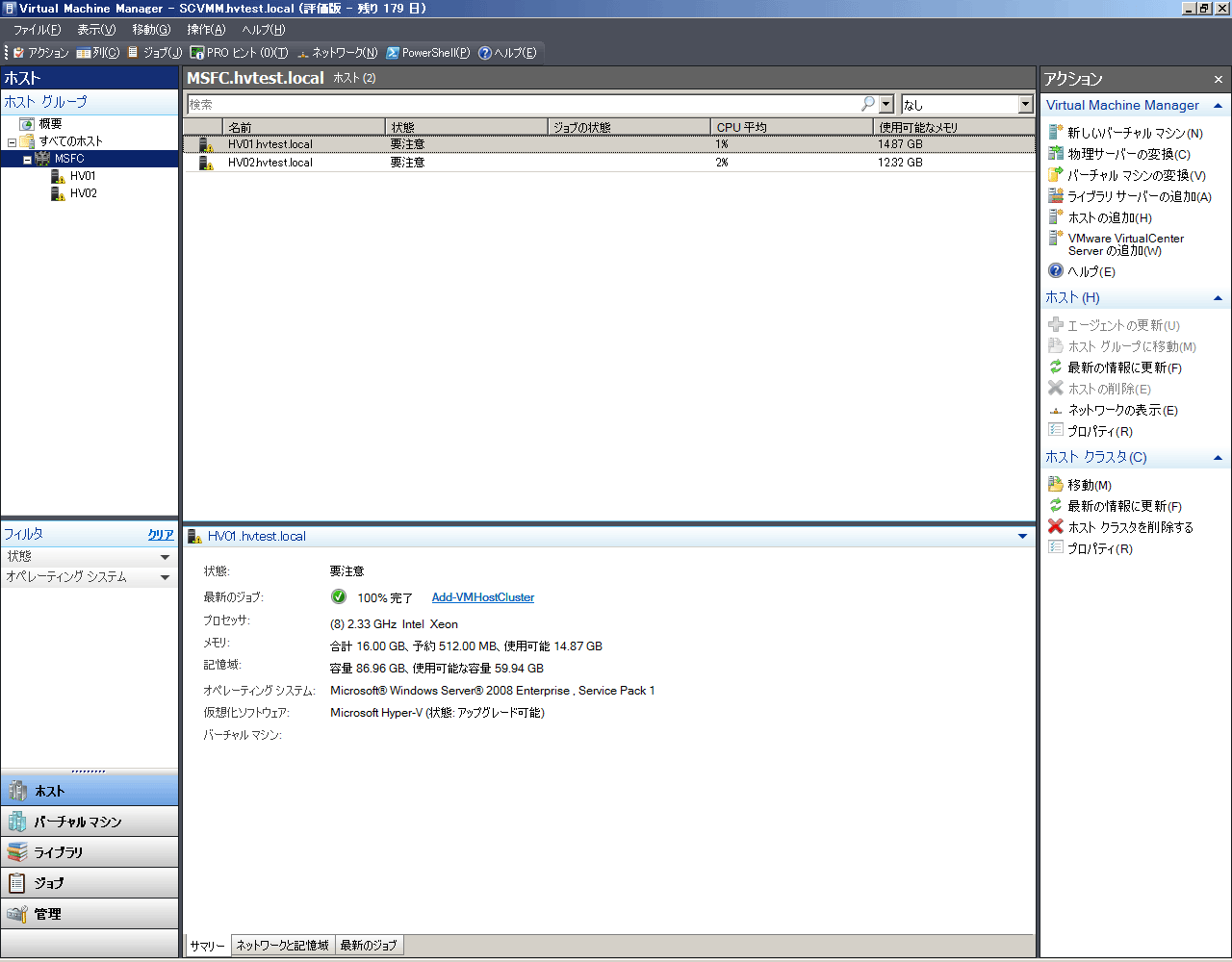Image resolution: width=1232 pixels, height=962 pixels.
Task: Collapse the HV01 details pane arrow
Action: click(x=1022, y=537)
